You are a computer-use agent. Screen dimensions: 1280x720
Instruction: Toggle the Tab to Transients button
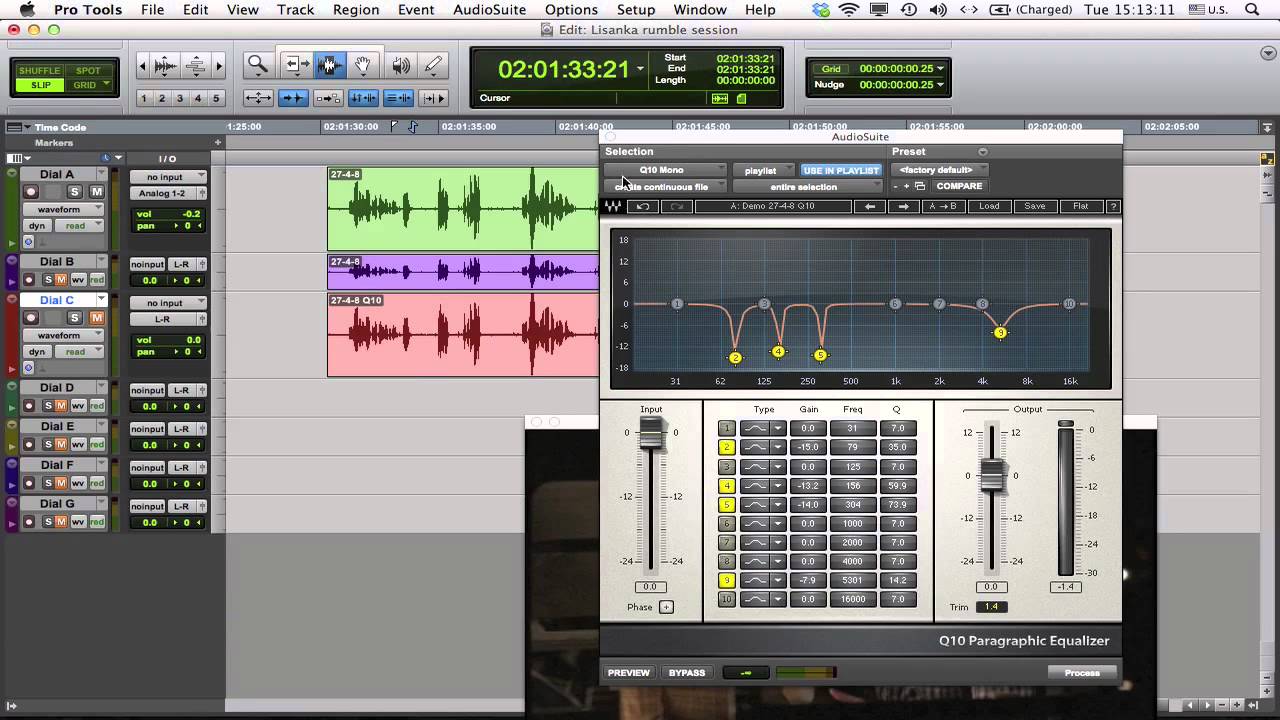coord(293,98)
